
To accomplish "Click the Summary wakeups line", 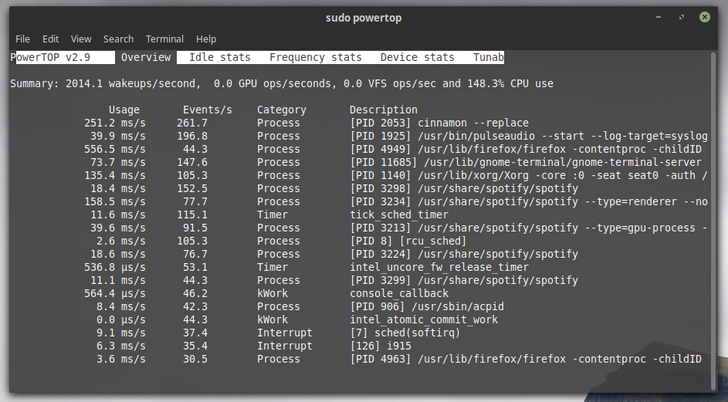I will click(281, 84).
